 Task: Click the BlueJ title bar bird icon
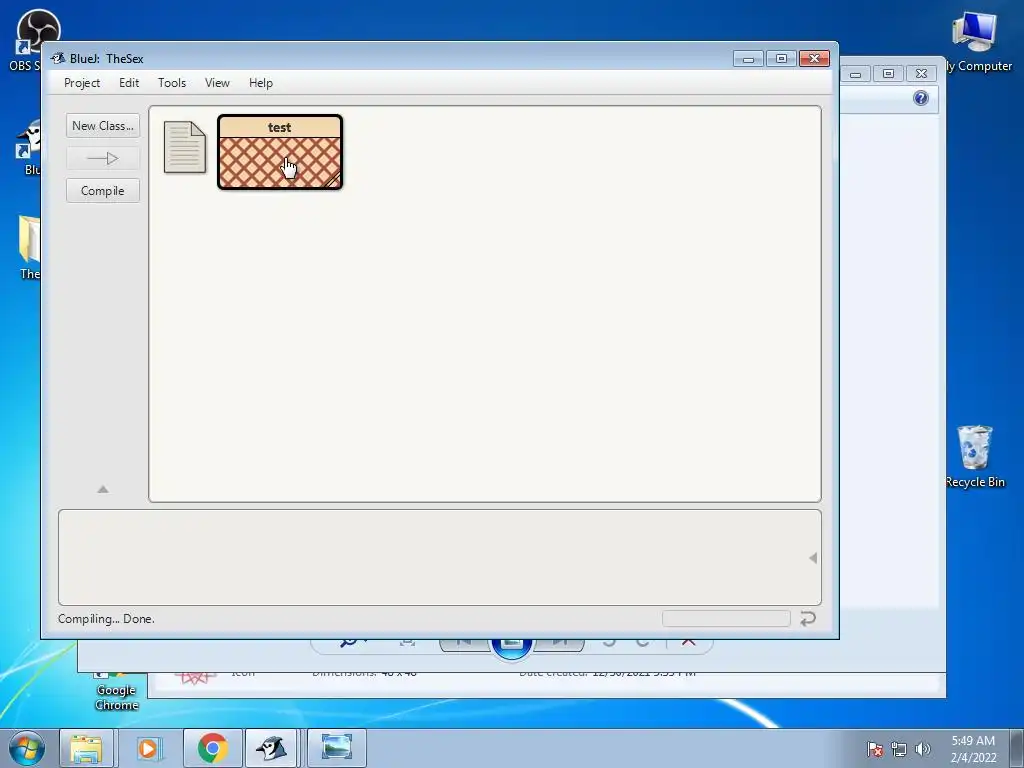tap(58, 58)
